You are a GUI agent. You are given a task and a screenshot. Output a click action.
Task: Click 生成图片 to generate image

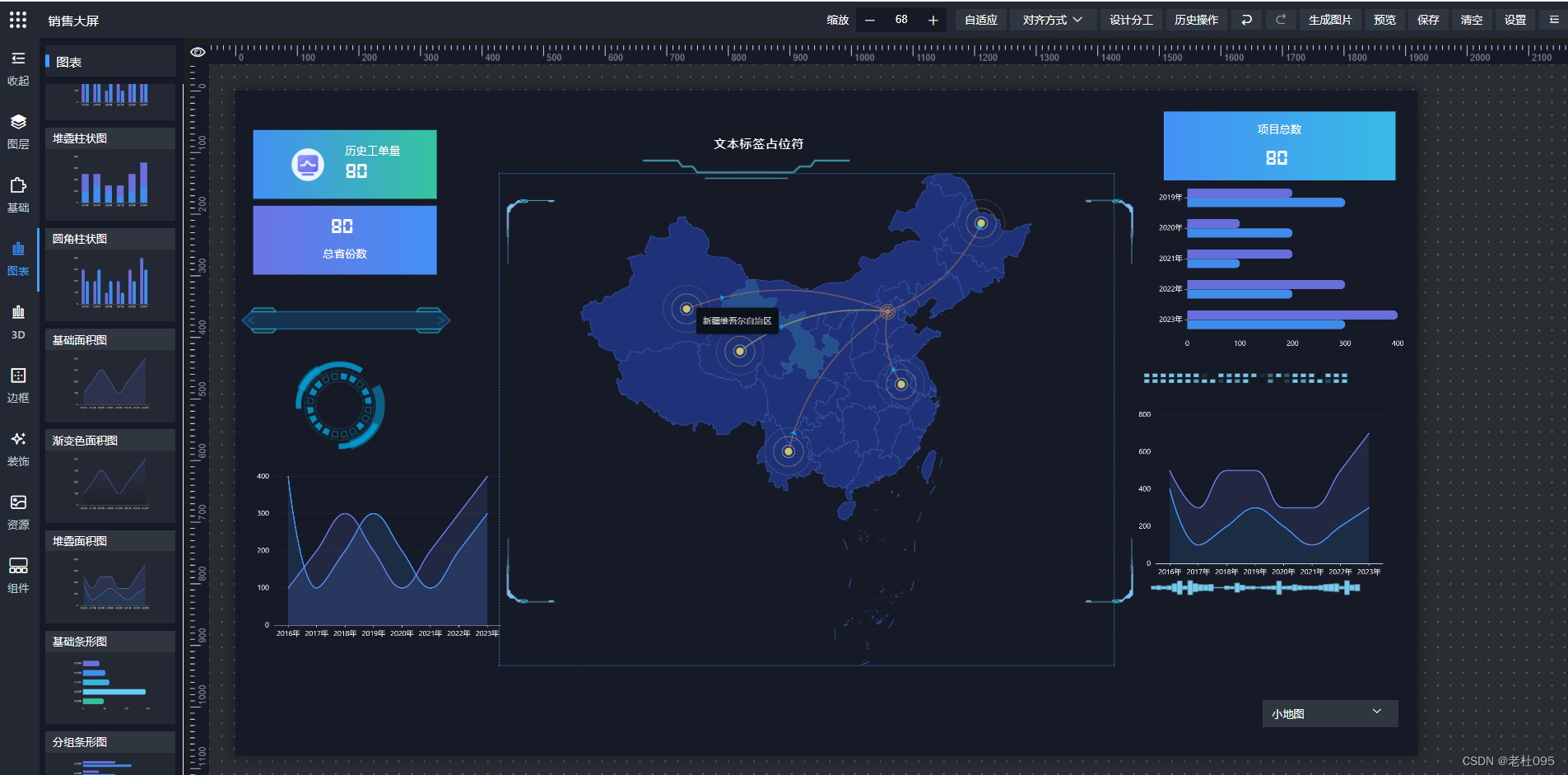[1330, 20]
